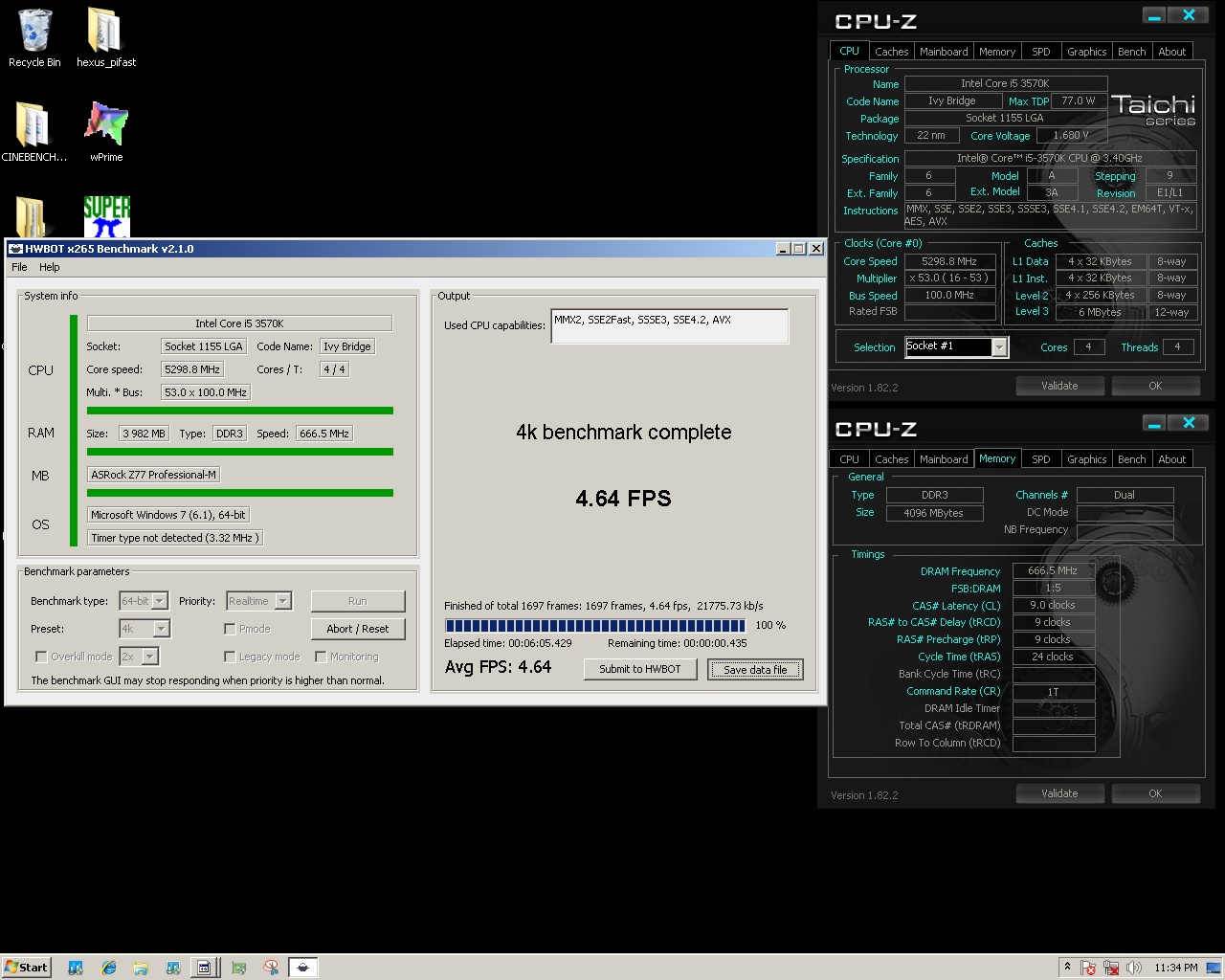
Task: Click the Intel Core i5 3570K field in HWBOT
Action: coord(239,323)
